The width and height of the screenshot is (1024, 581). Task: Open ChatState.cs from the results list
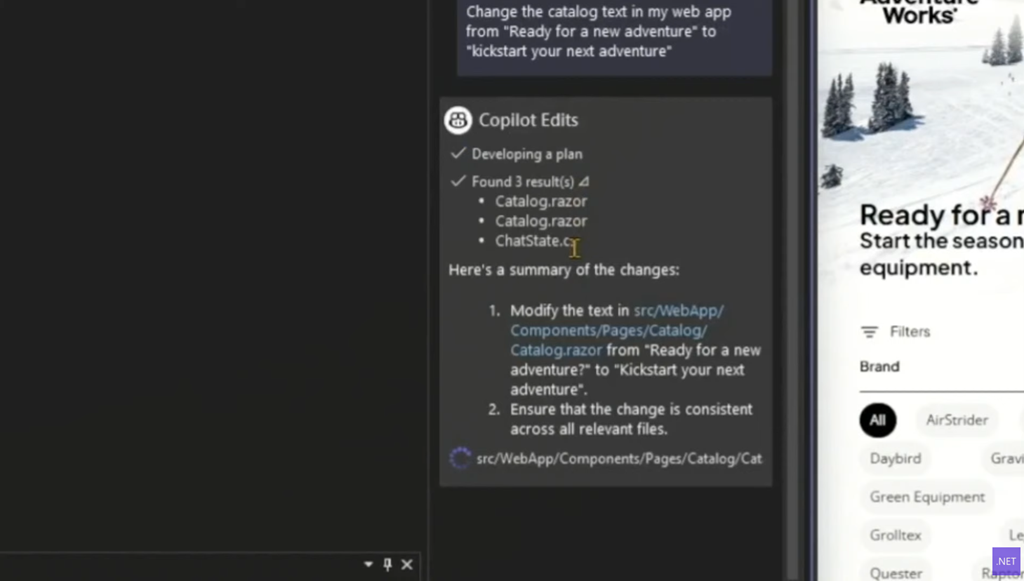click(534, 241)
